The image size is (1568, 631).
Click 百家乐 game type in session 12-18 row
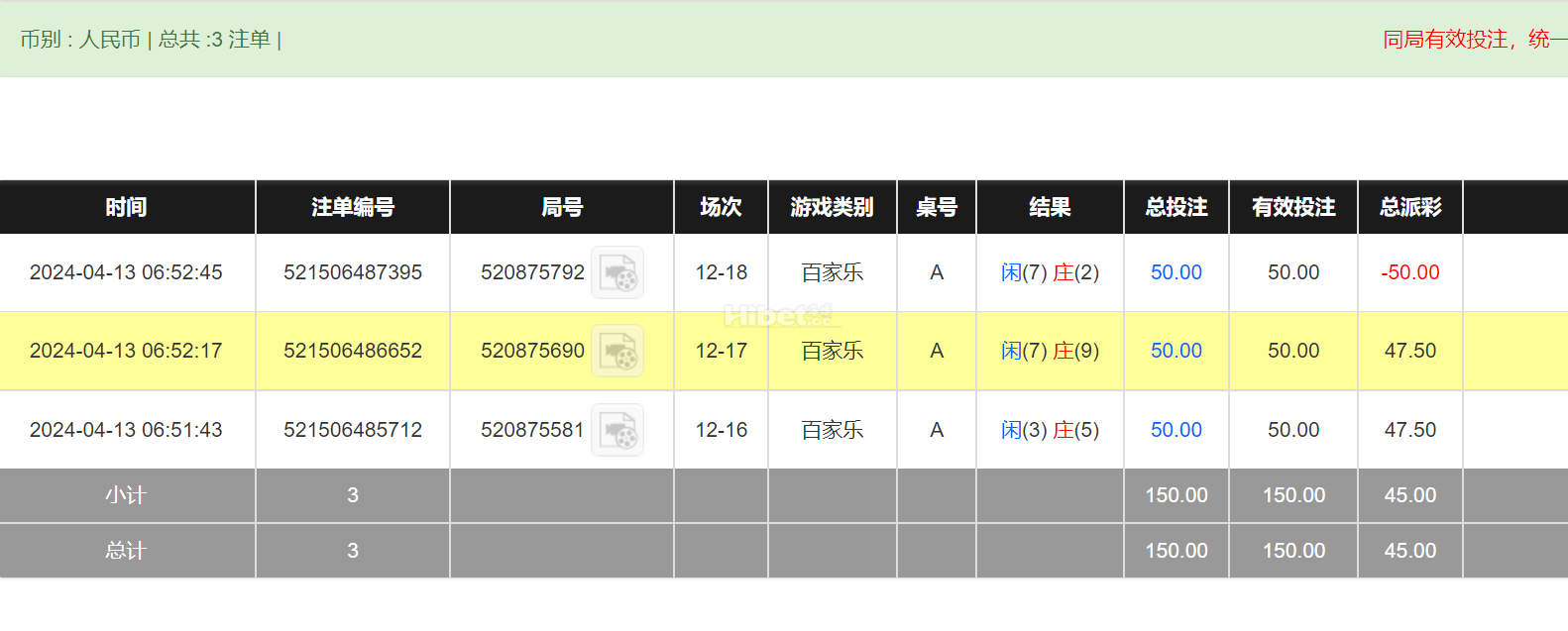833,272
